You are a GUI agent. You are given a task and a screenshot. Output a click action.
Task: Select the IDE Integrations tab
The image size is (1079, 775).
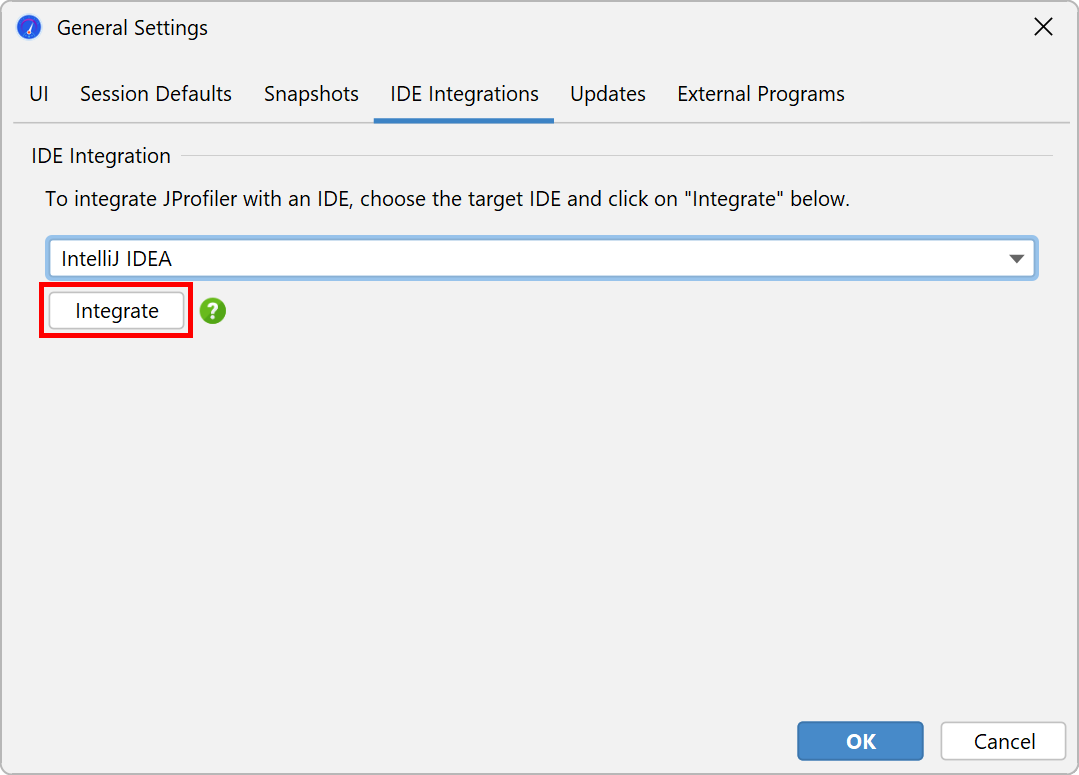(464, 94)
